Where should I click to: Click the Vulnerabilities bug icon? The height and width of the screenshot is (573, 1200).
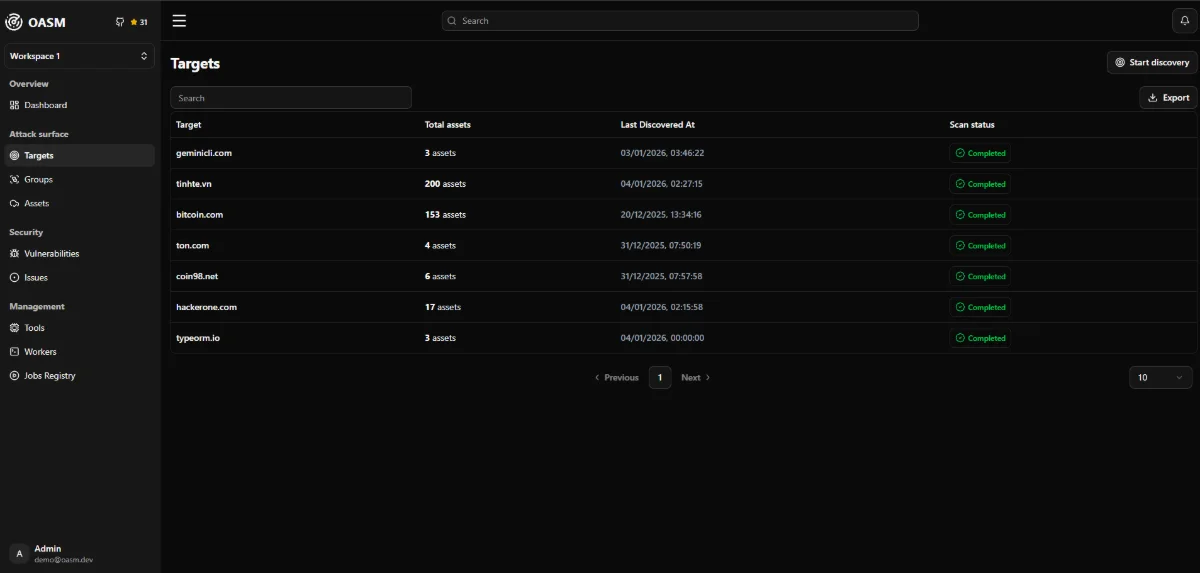click(14, 253)
